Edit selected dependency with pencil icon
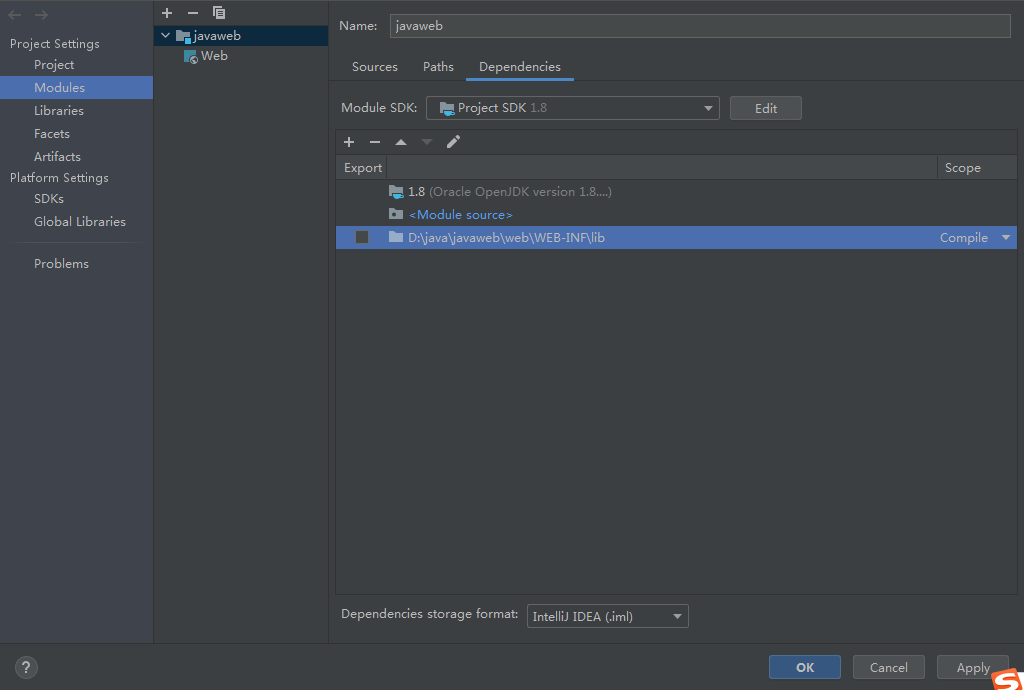 pos(453,142)
